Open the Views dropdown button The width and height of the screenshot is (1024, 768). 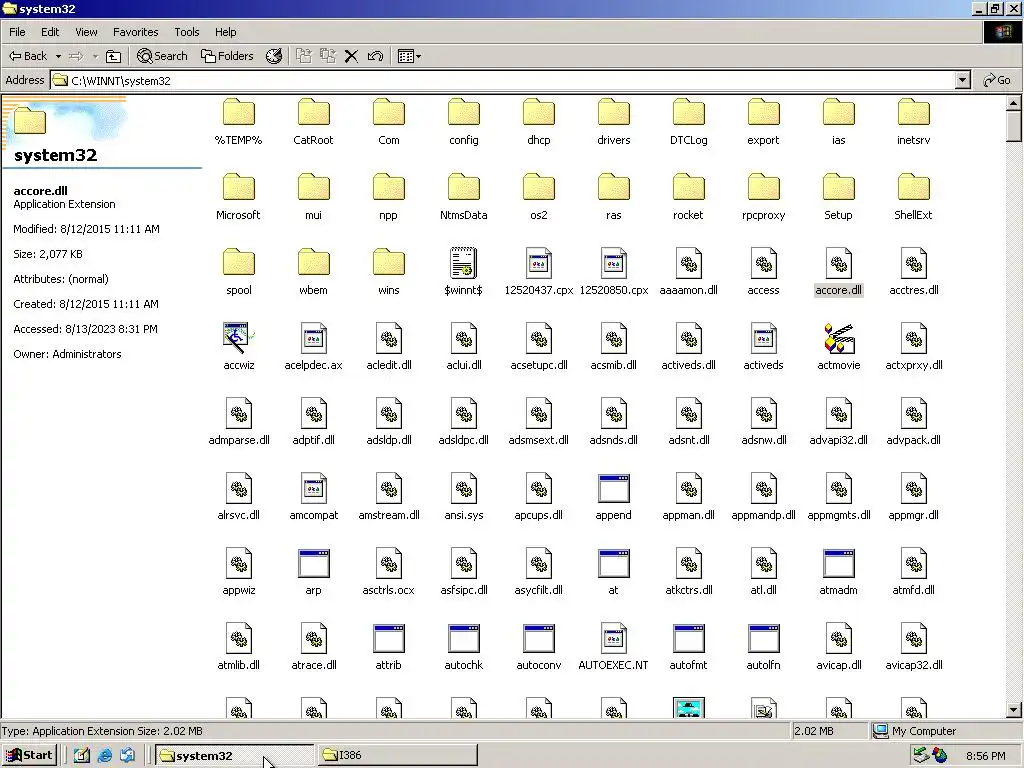[409, 56]
